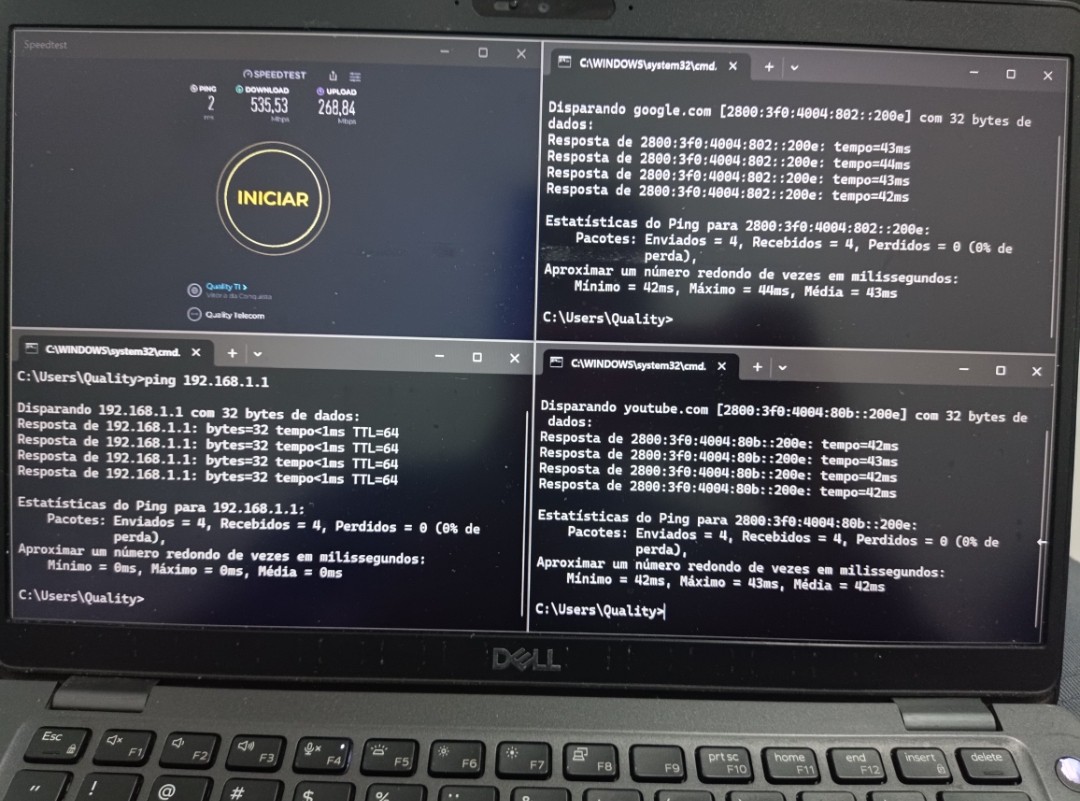
Task: Click the Download icon in Speedtest results
Action: [x=240, y=90]
